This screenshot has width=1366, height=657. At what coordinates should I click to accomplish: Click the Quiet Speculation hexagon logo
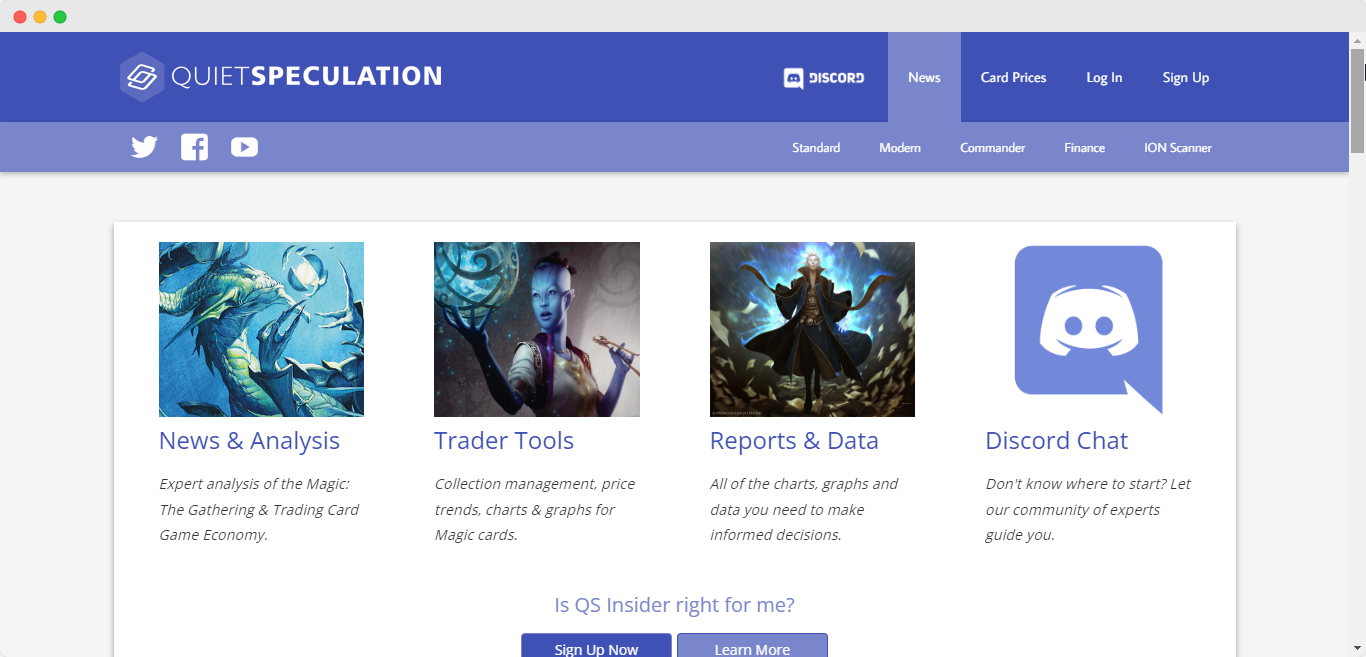[x=142, y=77]
